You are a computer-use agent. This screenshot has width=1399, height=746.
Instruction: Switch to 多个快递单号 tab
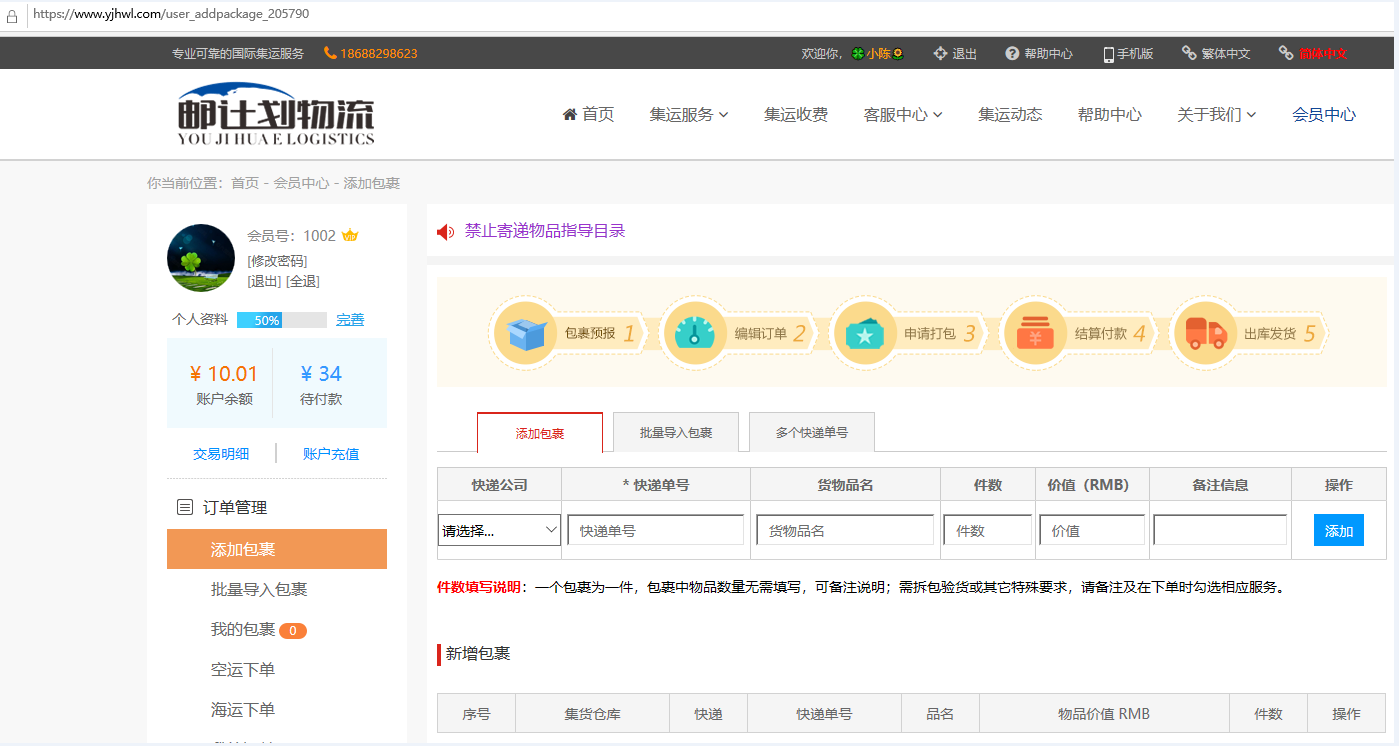pos(812,432)
